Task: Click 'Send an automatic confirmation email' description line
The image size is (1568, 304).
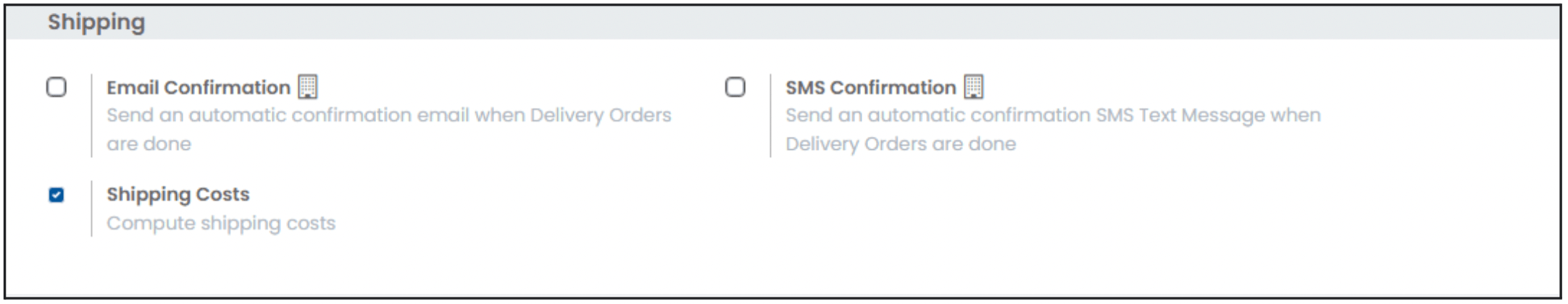Action: (389, 115)
